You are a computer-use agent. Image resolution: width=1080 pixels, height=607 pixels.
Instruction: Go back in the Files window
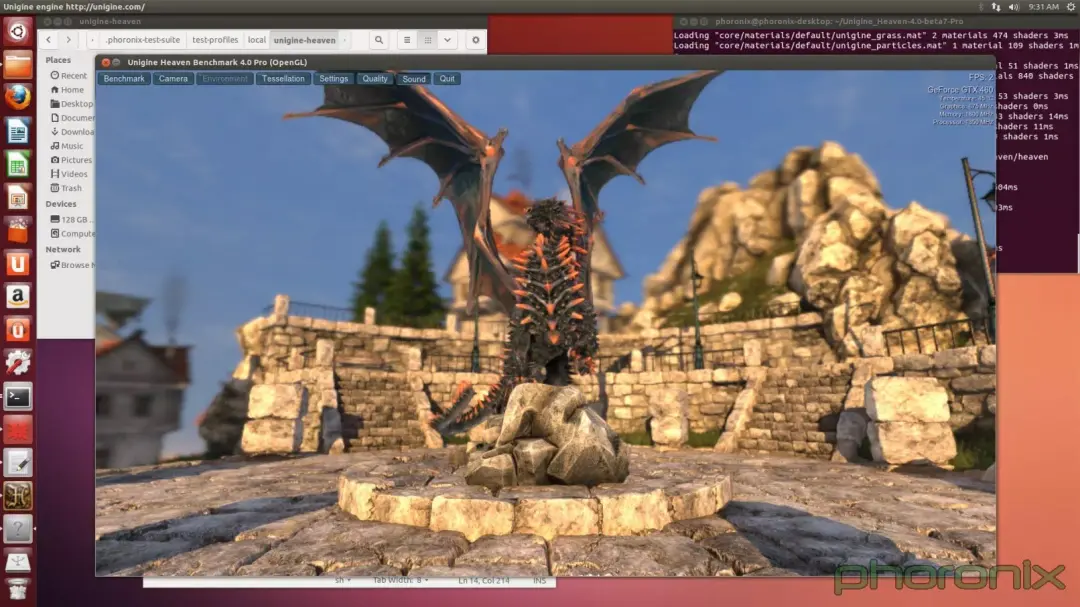[48, 40]
